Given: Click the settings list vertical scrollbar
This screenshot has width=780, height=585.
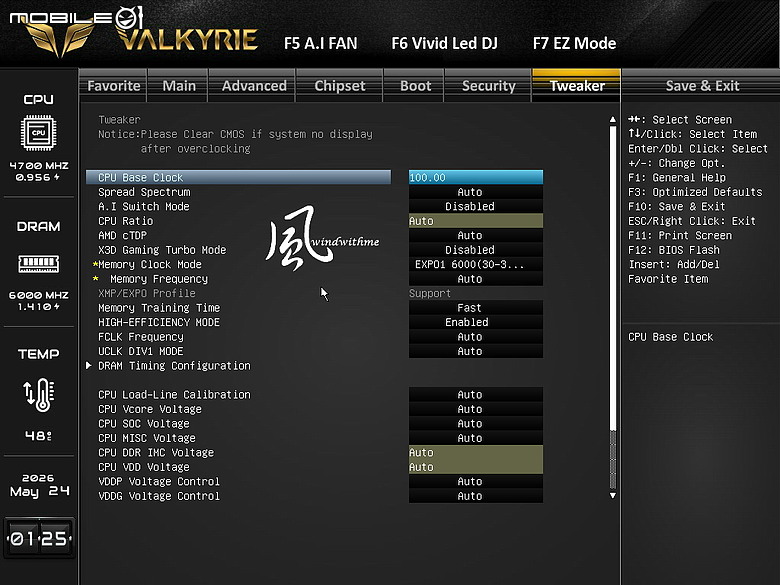Looking at the screenshot, I should tap(613, 307).
